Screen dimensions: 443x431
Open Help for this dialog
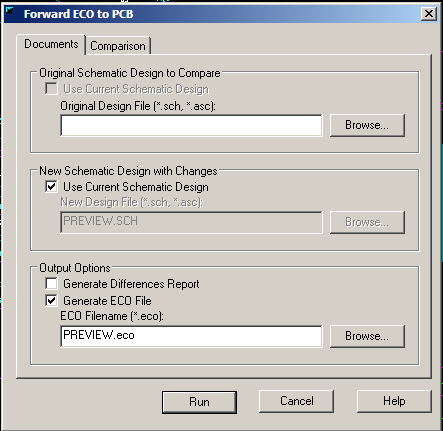[x=394, y=401]
